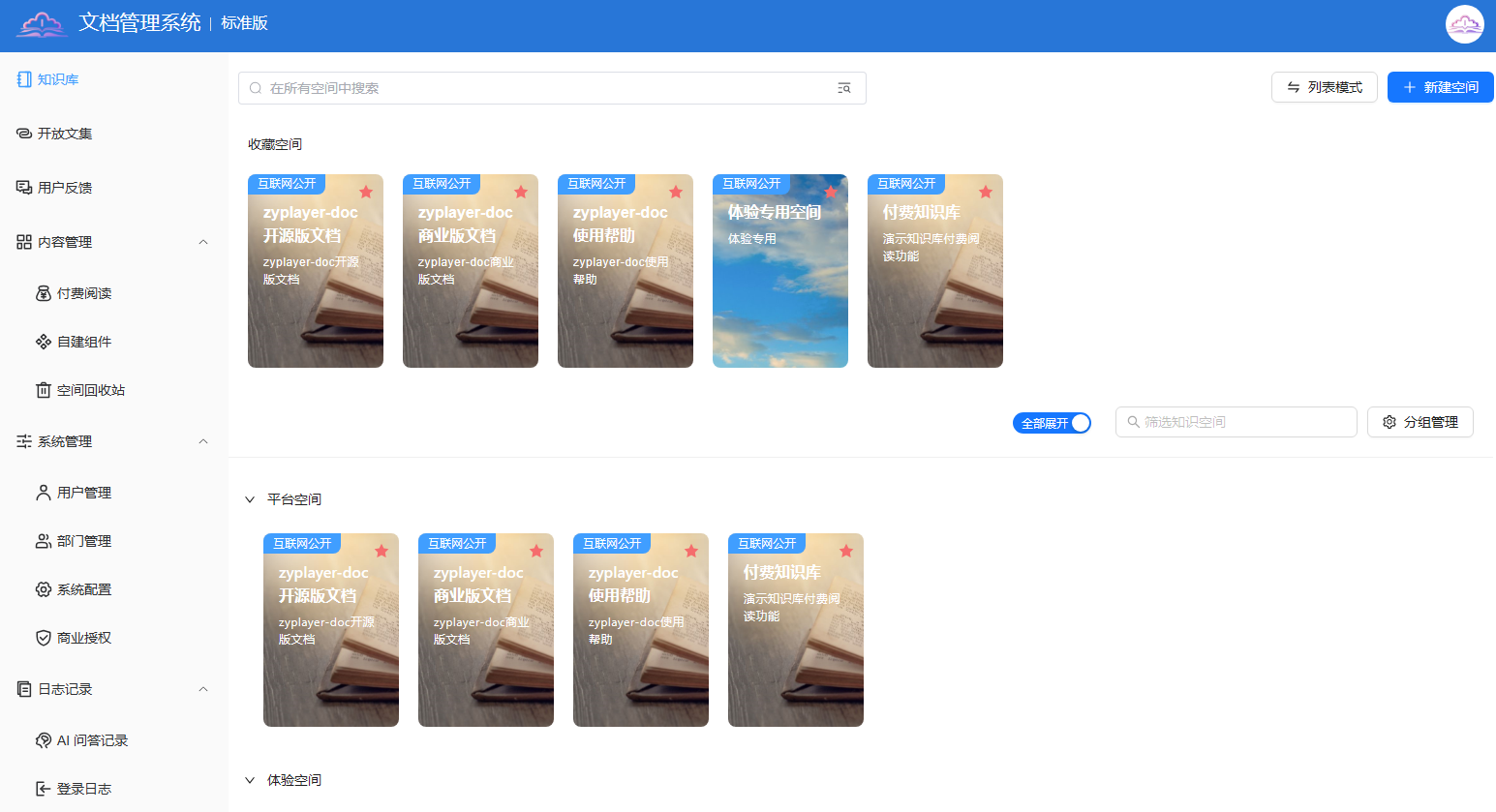Switch to 列表模式 view

pyautogui.click(x=1324, y=87)
